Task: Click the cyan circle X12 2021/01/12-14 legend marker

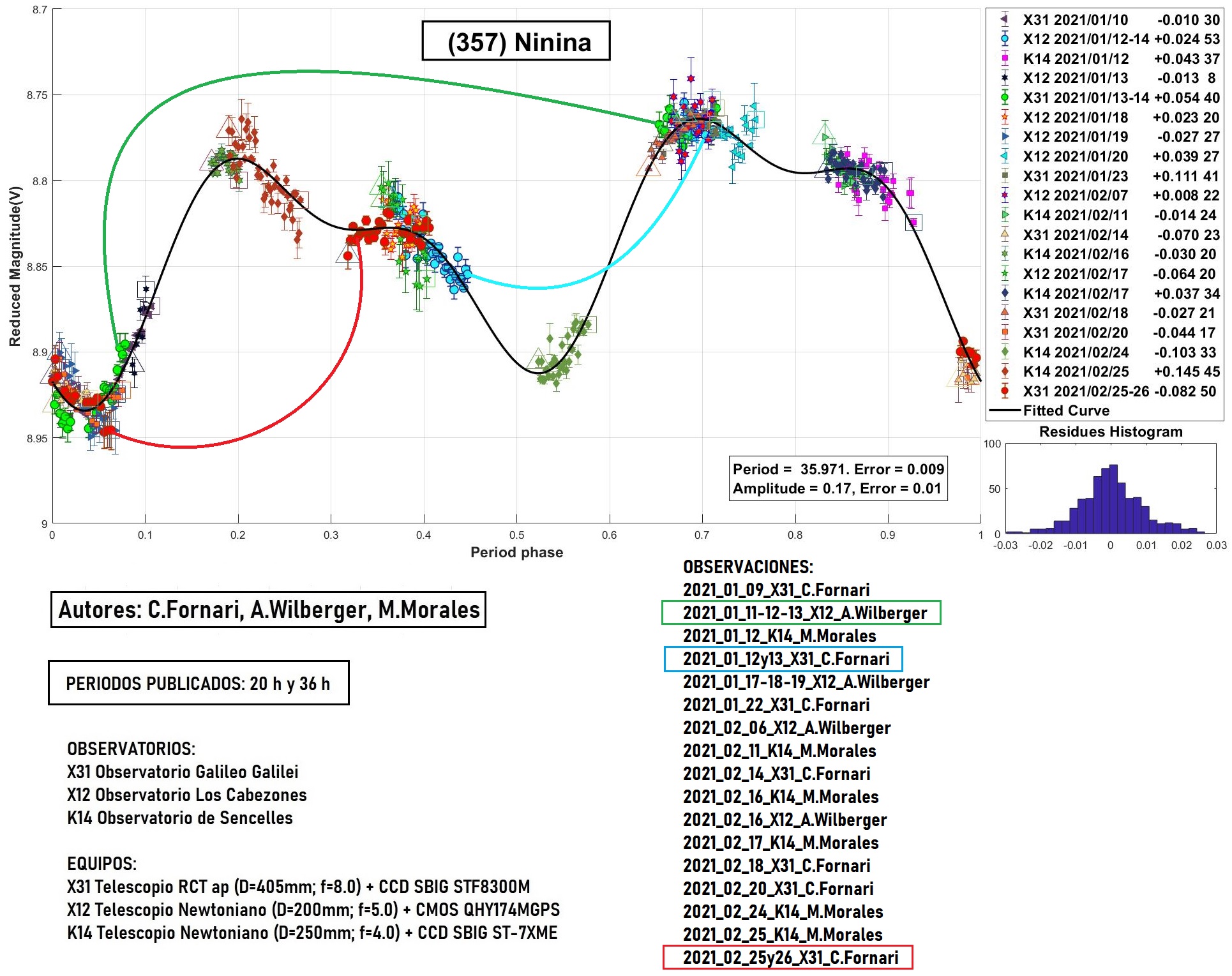Action: point(1004,39)
